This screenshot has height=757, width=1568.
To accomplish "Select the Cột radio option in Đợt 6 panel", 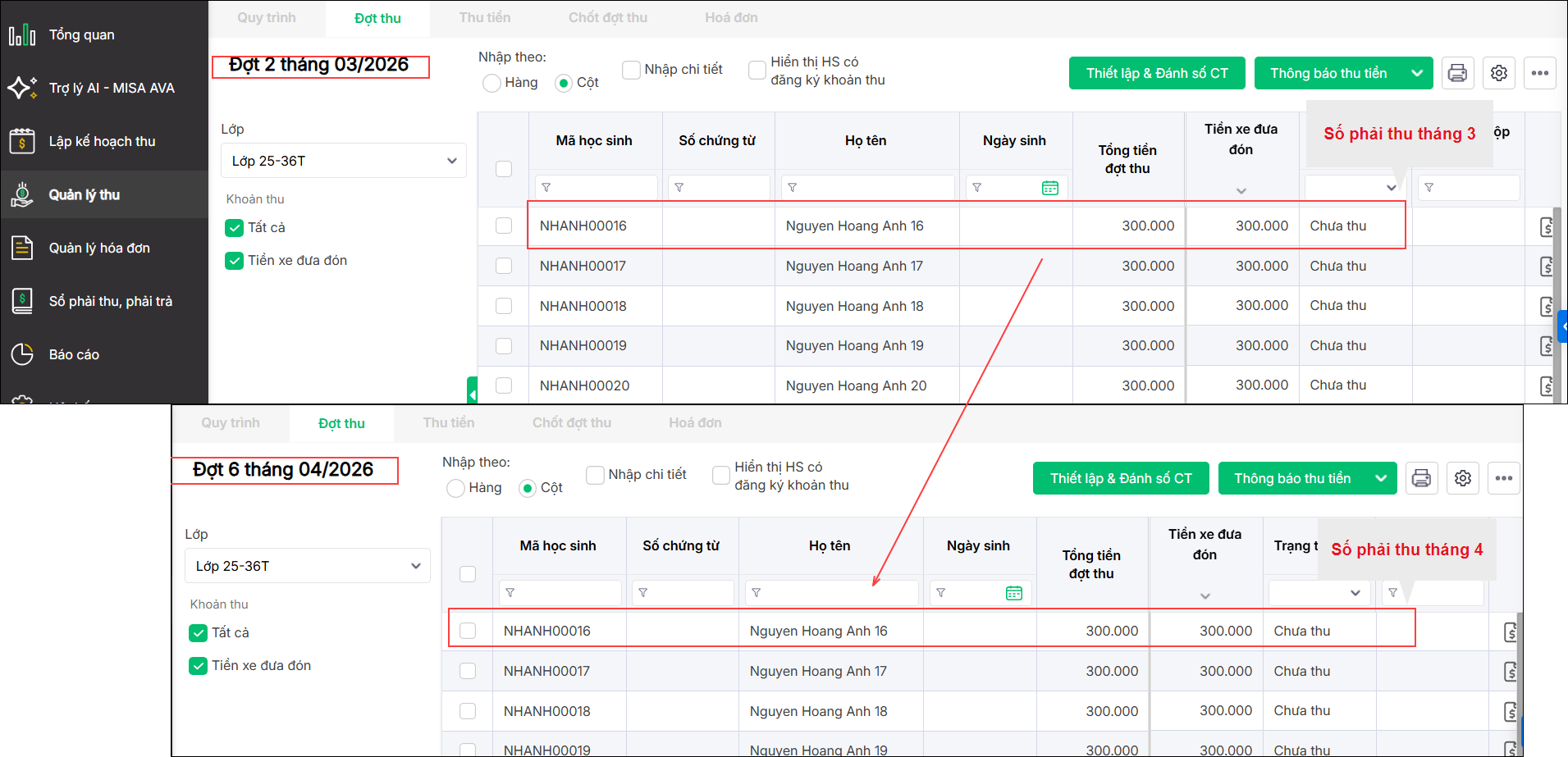I will [x=528, y=488].
